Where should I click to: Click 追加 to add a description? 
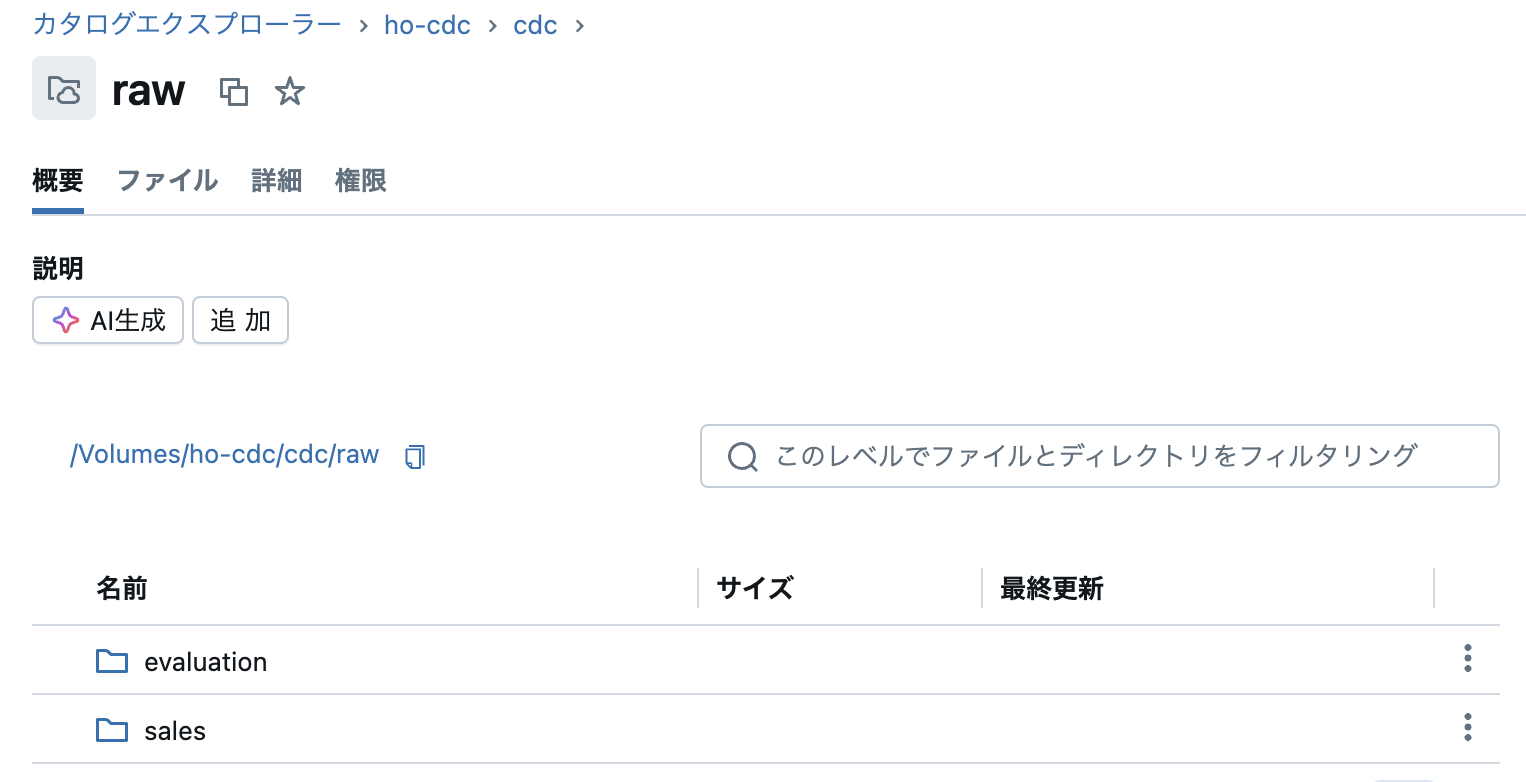click(240, 320)
